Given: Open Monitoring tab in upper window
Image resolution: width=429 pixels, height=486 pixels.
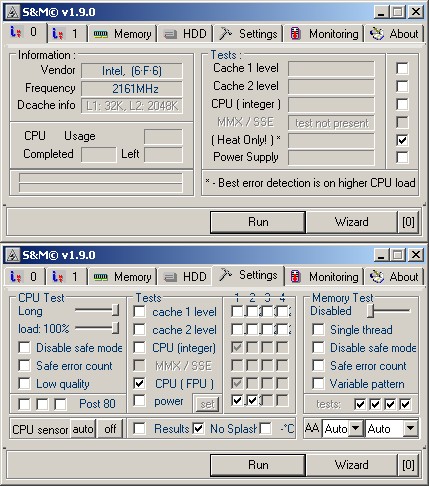Looking at the screenshot, I should click(x=324, y=34).
